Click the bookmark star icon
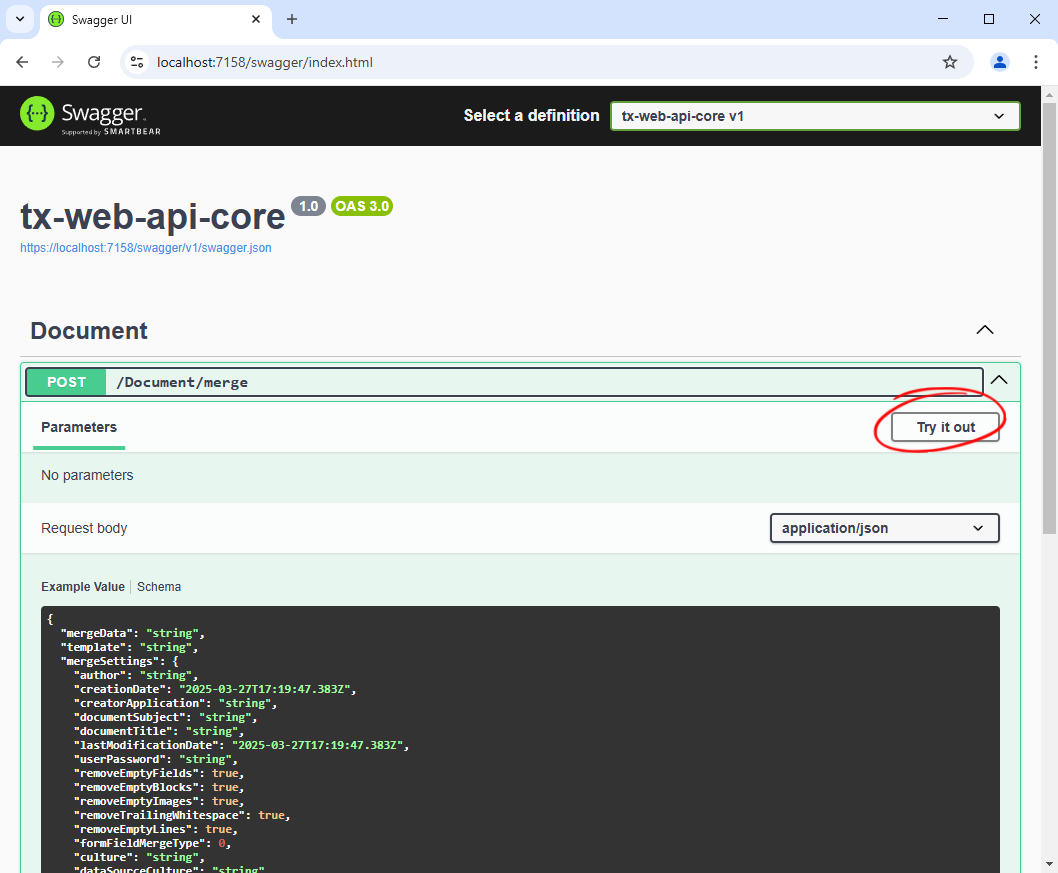This screenshot has width=1058, height=873. pyautogui.click(x=949, y=61)
